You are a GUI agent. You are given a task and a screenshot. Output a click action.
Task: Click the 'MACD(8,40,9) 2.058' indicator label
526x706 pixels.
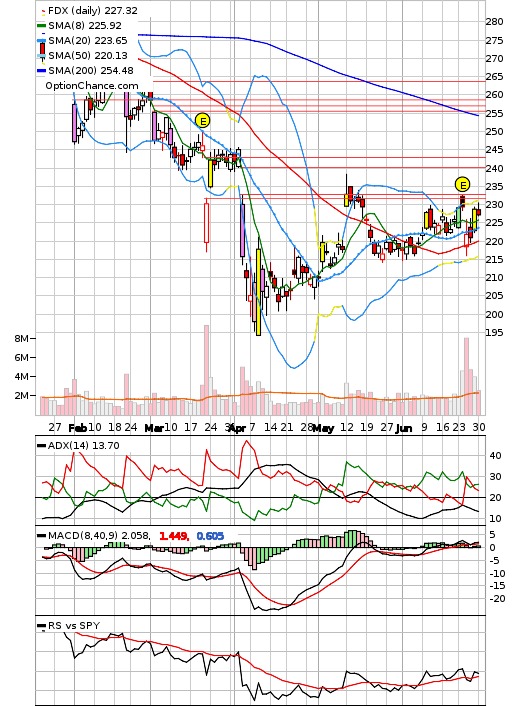click(x=99, y=536)
